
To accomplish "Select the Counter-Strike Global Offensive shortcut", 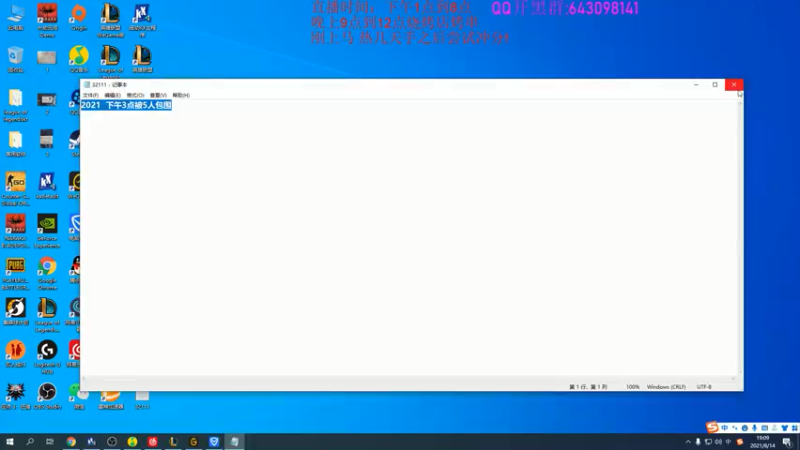I will tap(15, 189).
